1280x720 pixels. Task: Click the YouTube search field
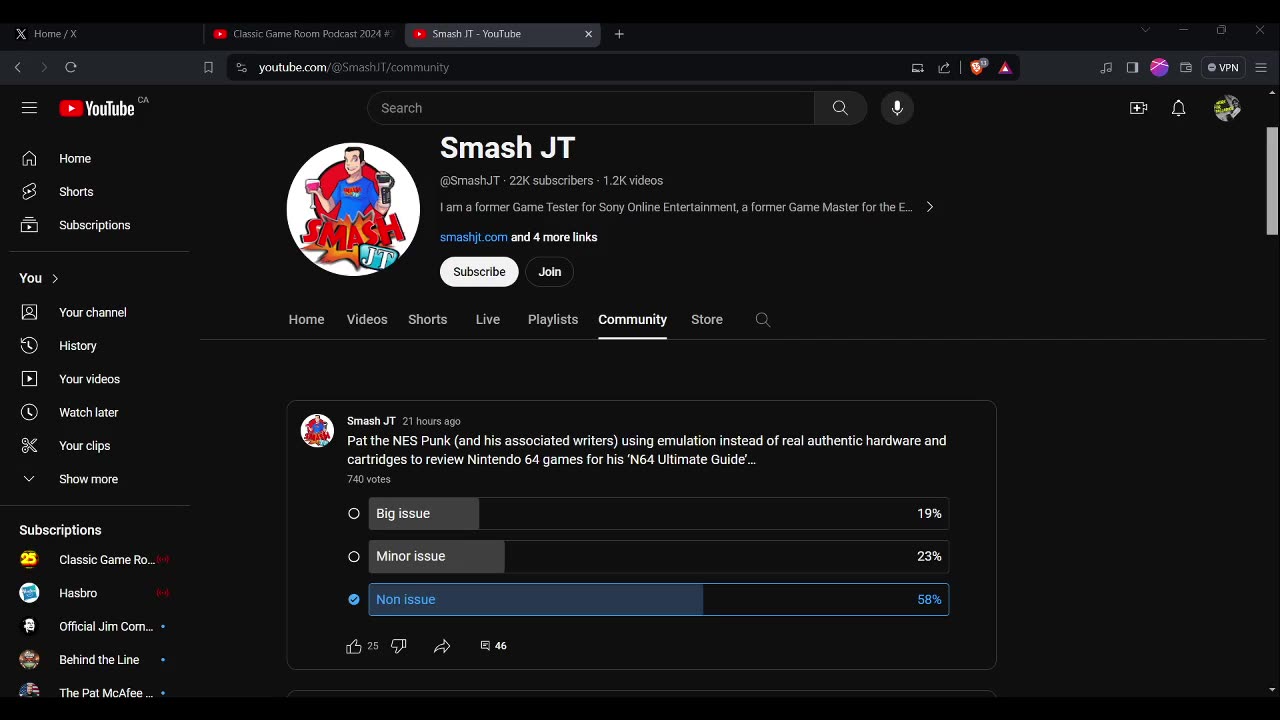[x=591, y=108]
